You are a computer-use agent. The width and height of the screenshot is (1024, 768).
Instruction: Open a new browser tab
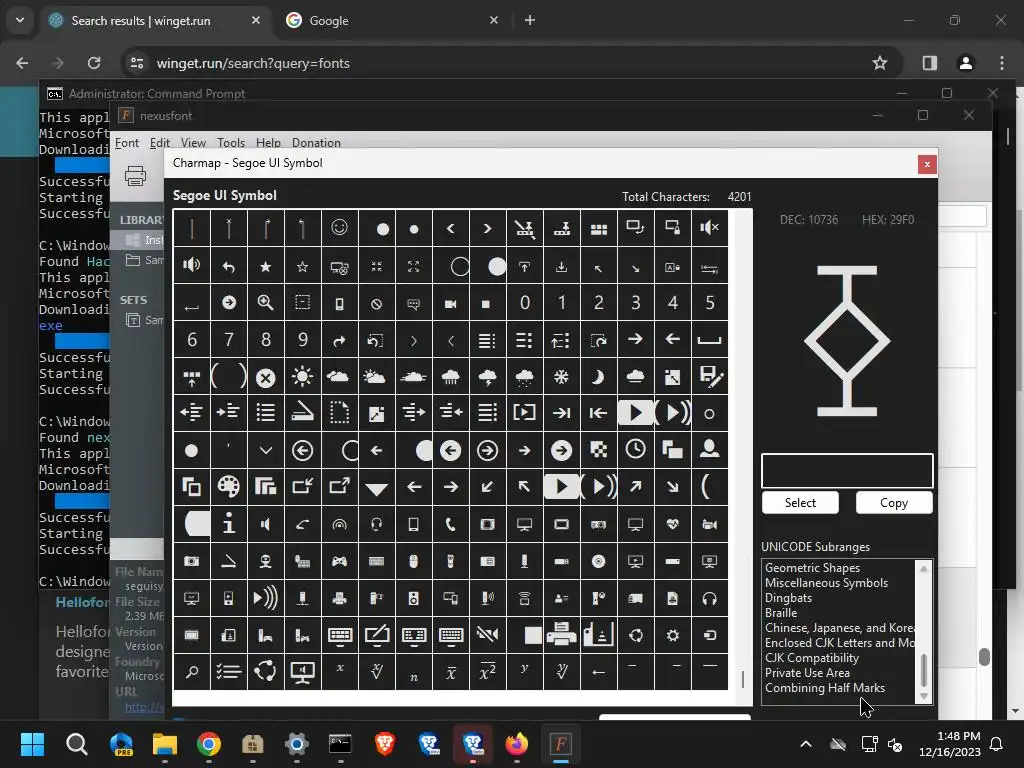click(x=530, y=20)
